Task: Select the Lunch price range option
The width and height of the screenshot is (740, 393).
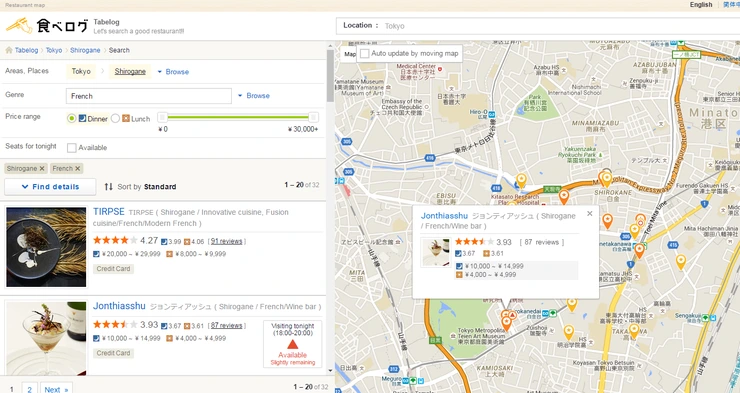Action: point(115,118)
